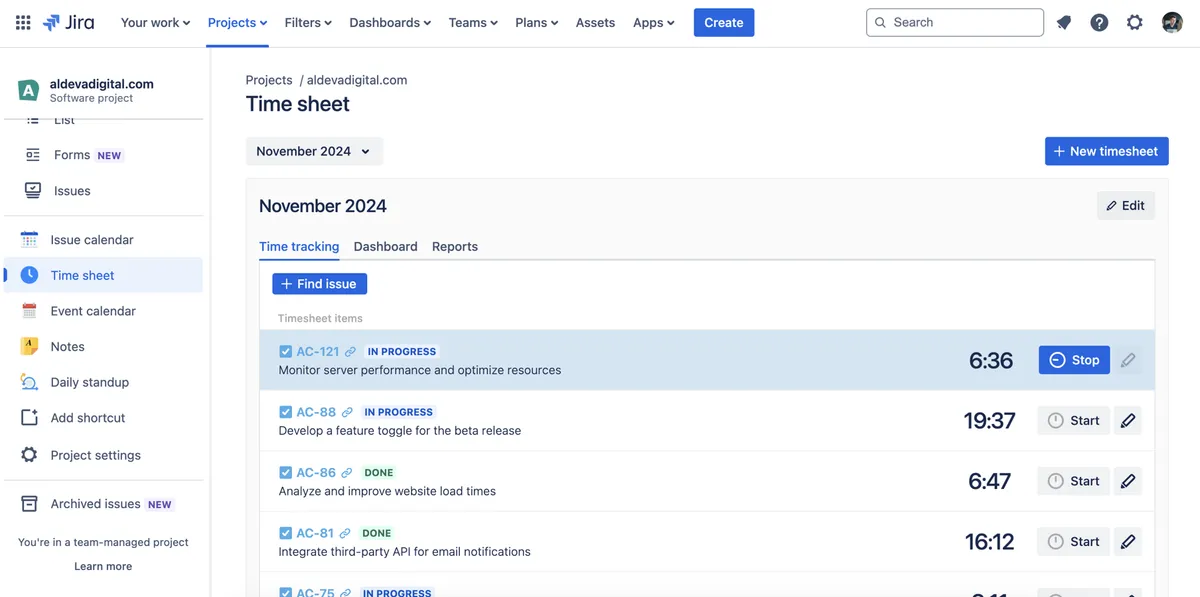The height and width of the screenshot is (597, 1200).
Task: Start the timer for AC-81
Action: (x=1074, y=542)
